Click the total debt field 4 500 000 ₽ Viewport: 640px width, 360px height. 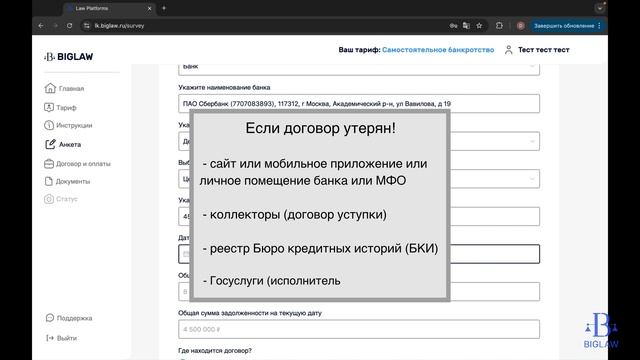pos(359,329)
